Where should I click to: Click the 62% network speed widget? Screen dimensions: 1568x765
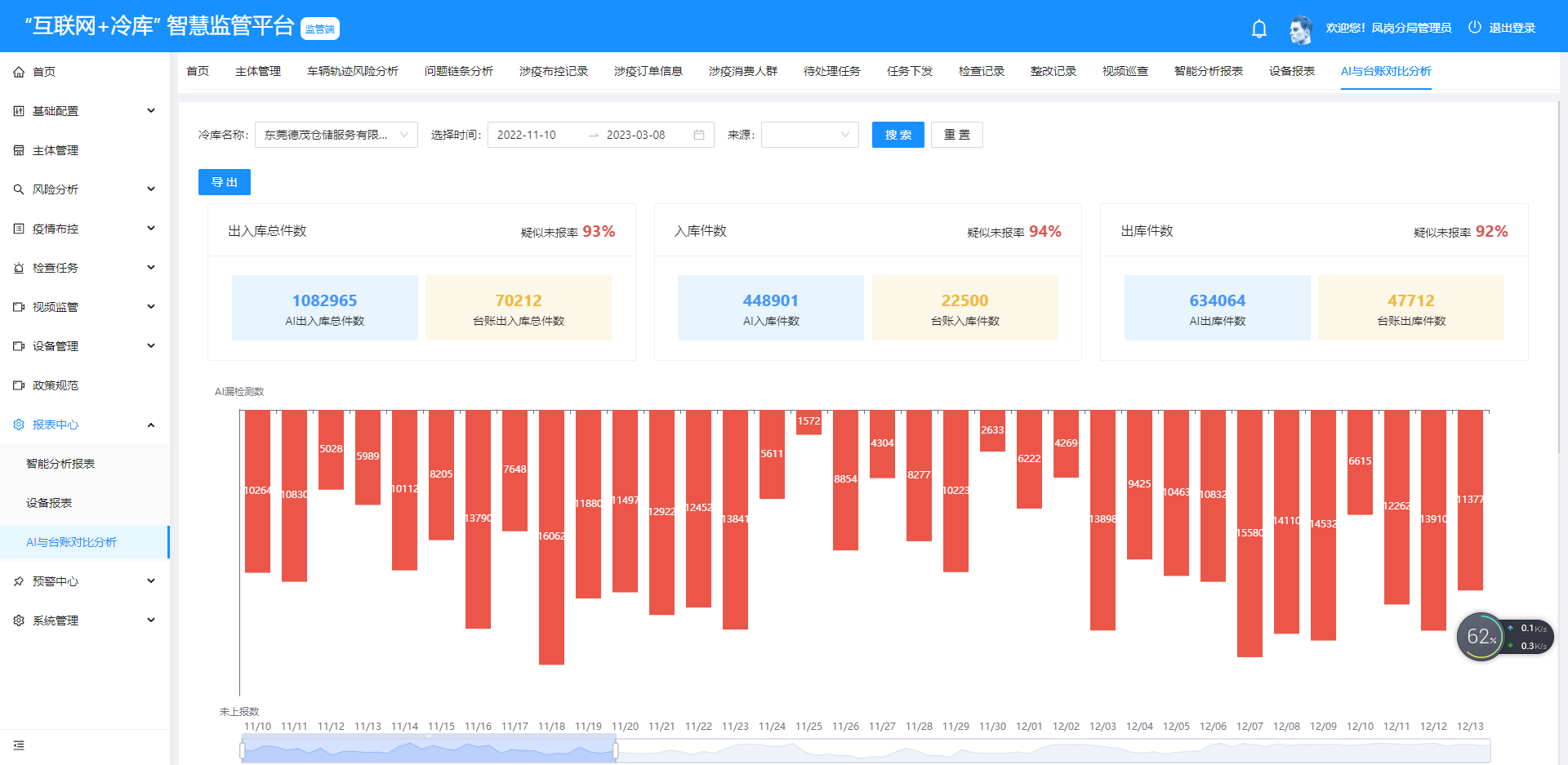pos(1504,637)
